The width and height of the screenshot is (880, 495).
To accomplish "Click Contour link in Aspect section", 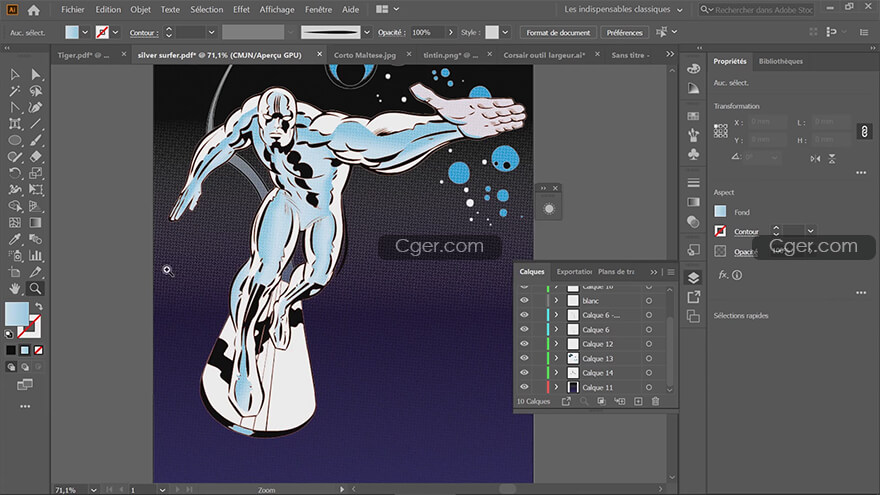I will coord(746,232).
